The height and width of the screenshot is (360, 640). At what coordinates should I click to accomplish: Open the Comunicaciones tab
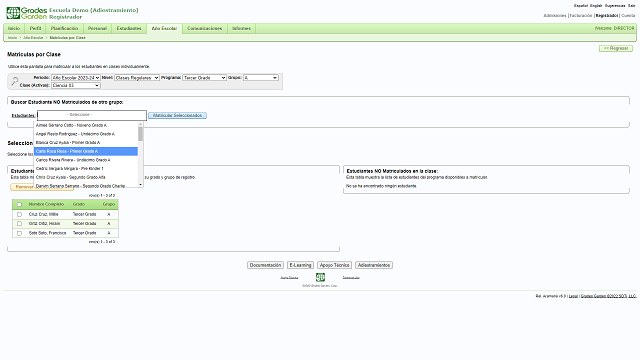204,28
